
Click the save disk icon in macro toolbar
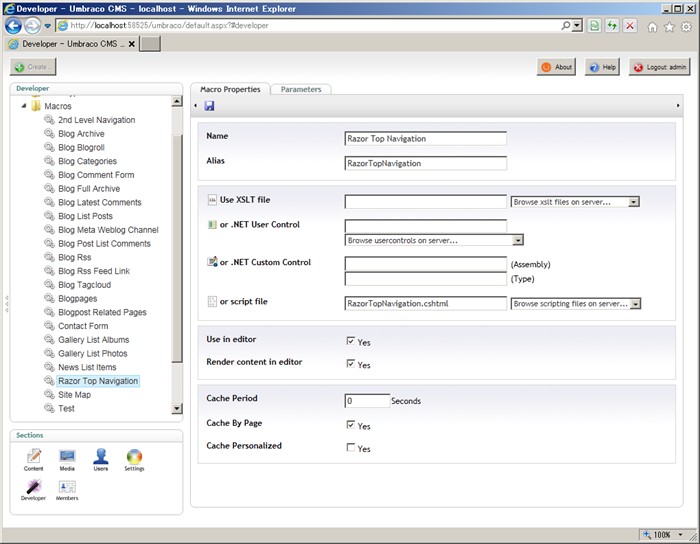[x=209, y=106]
